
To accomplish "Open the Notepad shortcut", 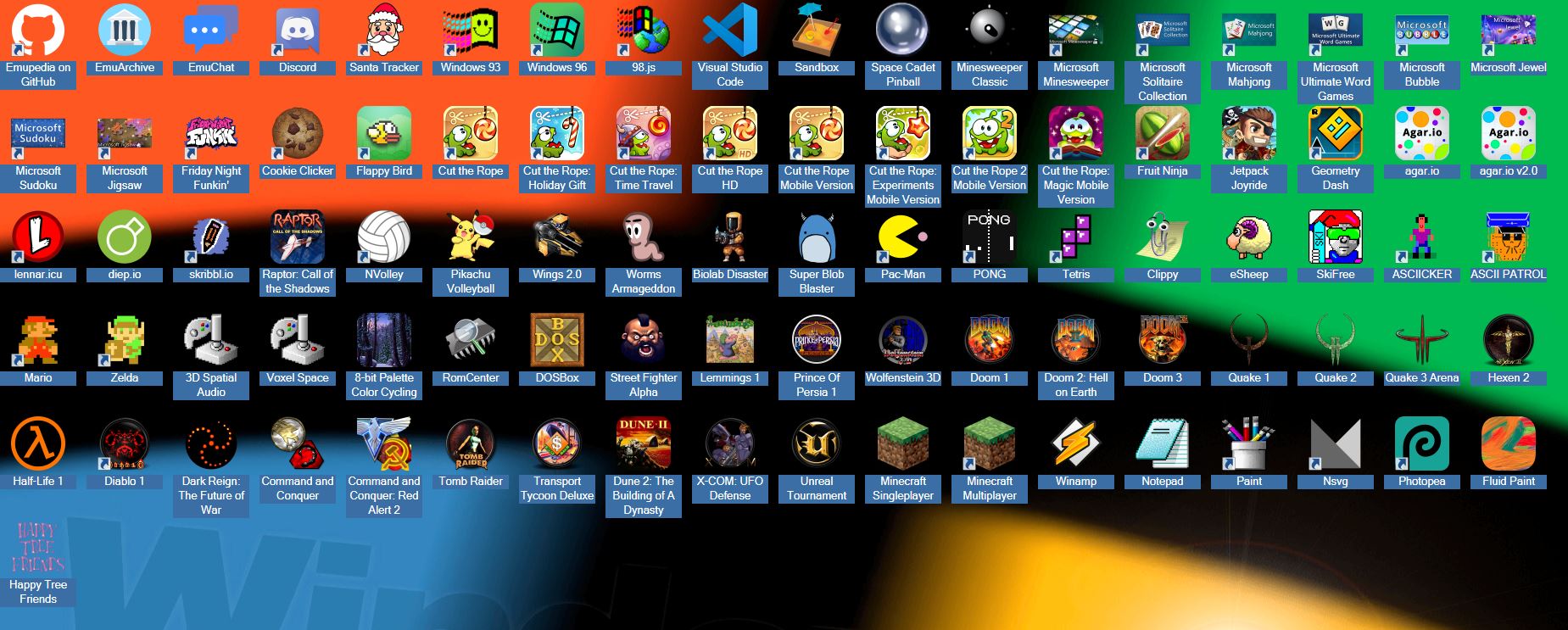I will [x=1162, y=444].
